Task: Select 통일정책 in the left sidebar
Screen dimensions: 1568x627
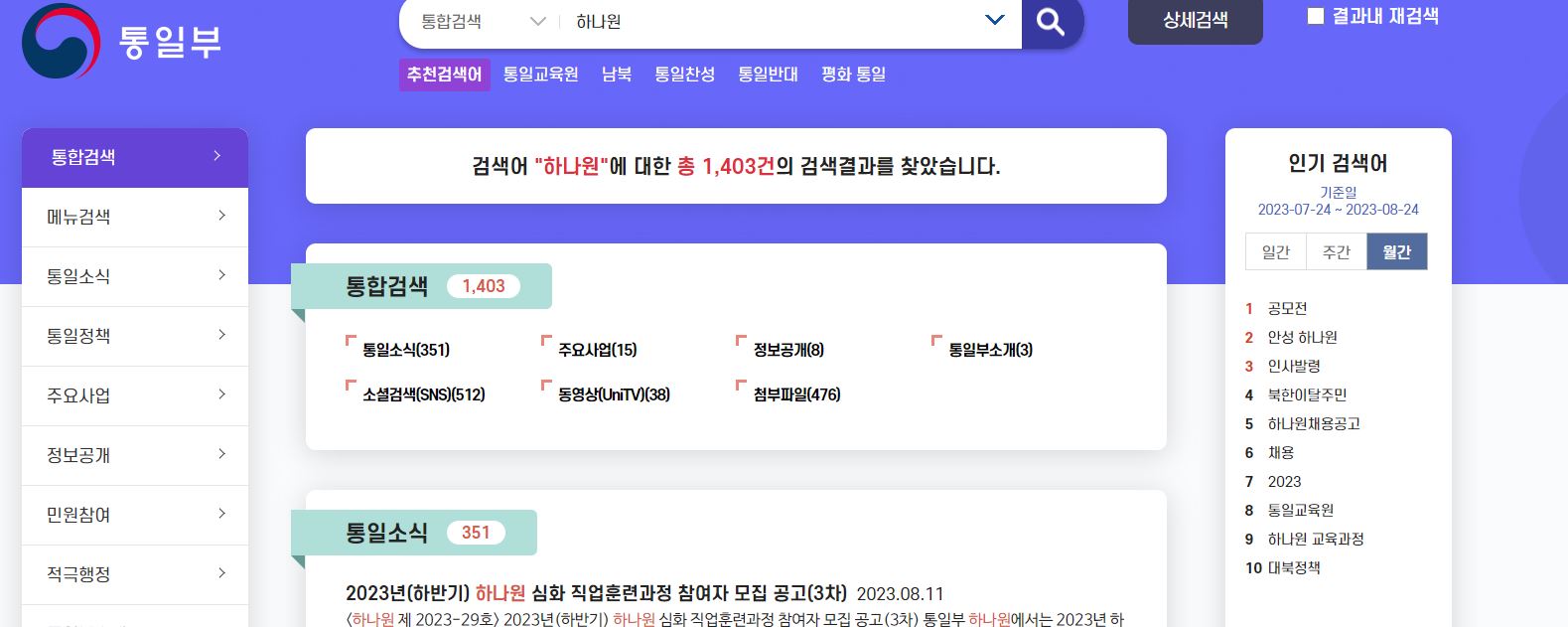Action: tap(135, 336)
